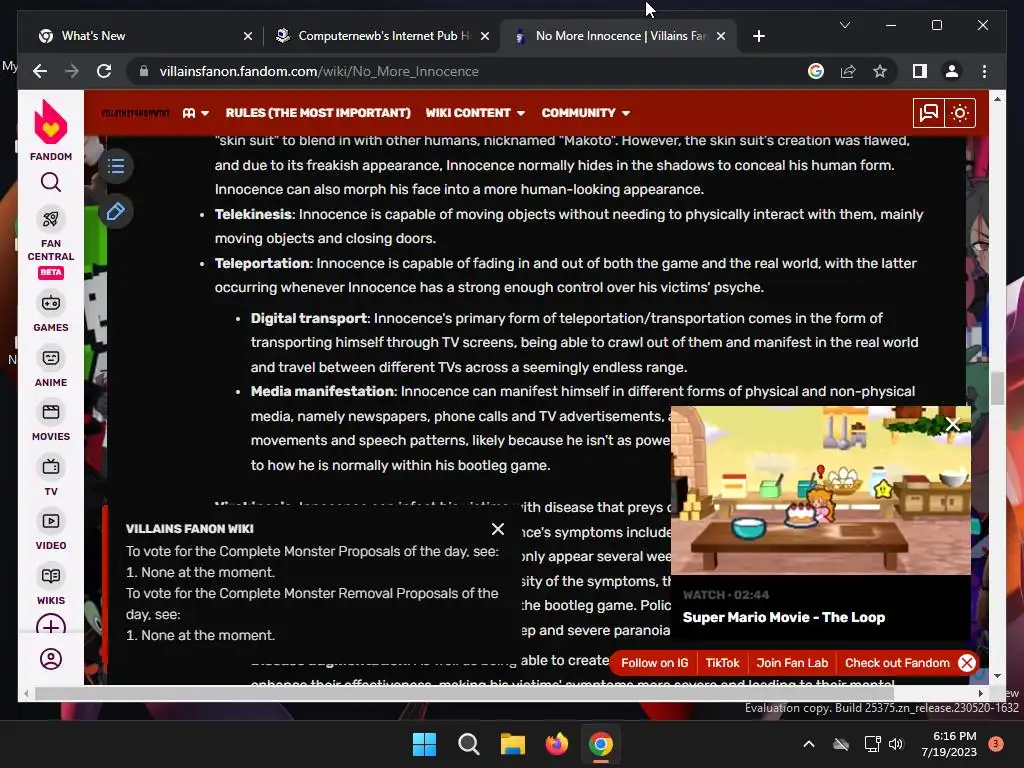Open the volume speaker tray icon
Screen dimensions: 1024x768
coord(896,744)
